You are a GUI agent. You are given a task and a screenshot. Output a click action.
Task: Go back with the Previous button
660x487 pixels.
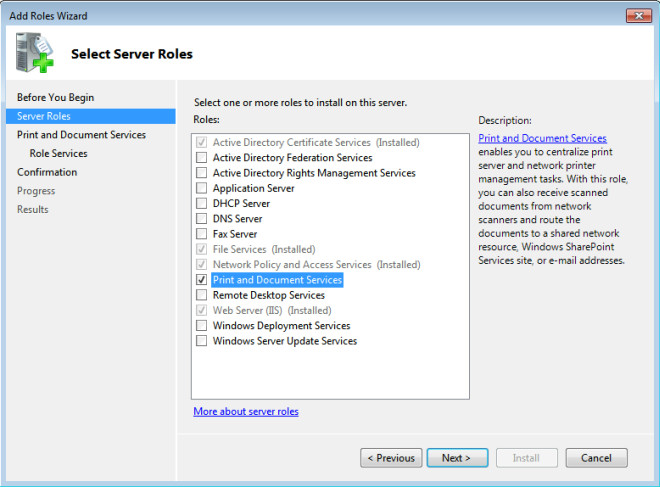coord(391,458)
